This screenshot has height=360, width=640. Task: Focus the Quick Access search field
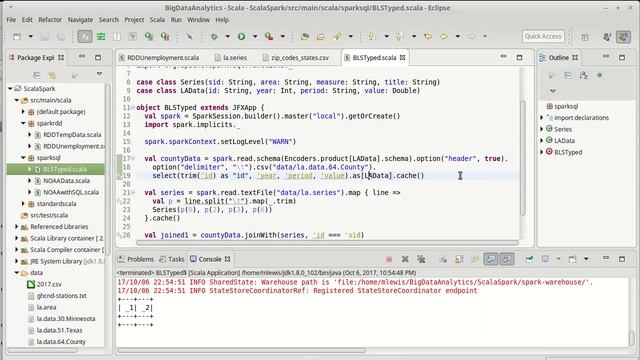tap(543, 36)
